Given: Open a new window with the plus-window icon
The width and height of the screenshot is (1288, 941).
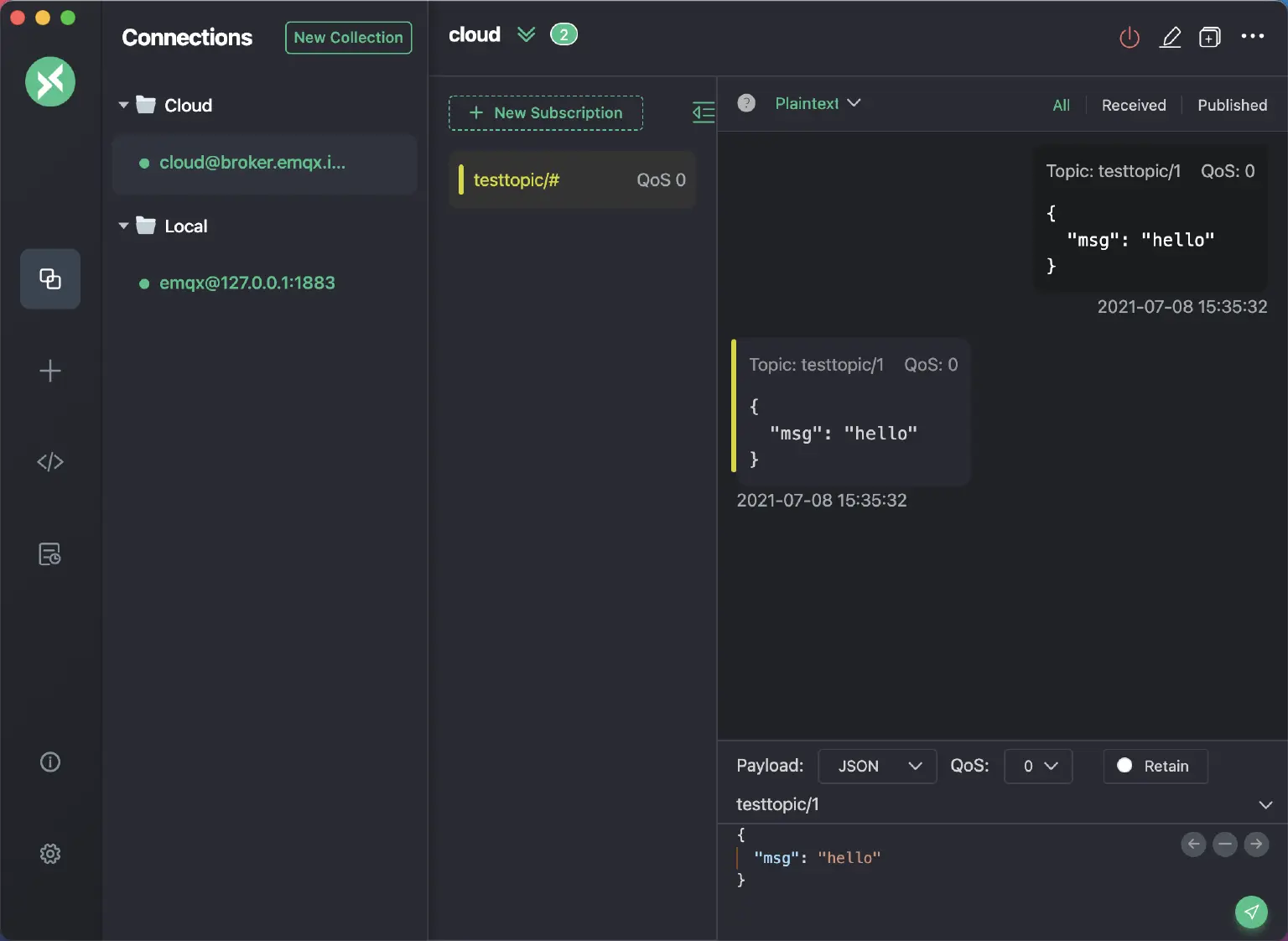Looking at the screenshot, I should pos(1209,38).
